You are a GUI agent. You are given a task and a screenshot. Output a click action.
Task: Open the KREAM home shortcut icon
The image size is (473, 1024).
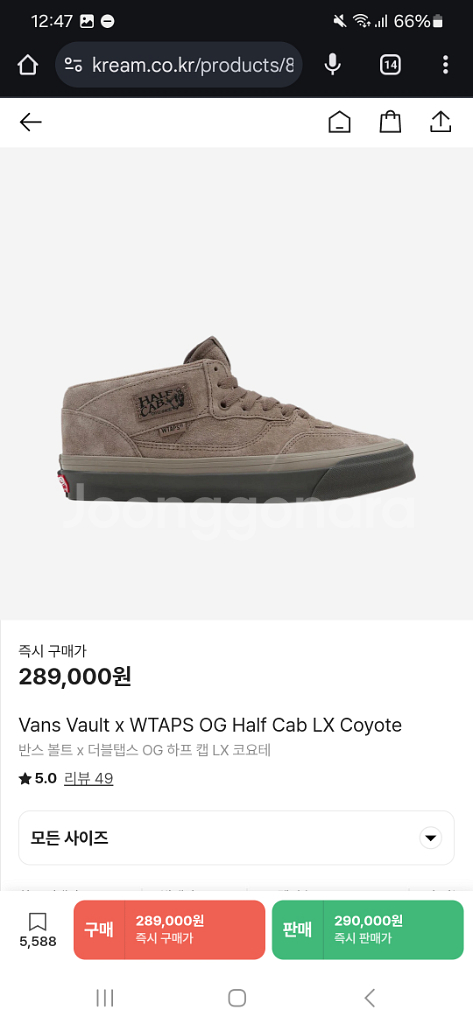pos(339,122)
